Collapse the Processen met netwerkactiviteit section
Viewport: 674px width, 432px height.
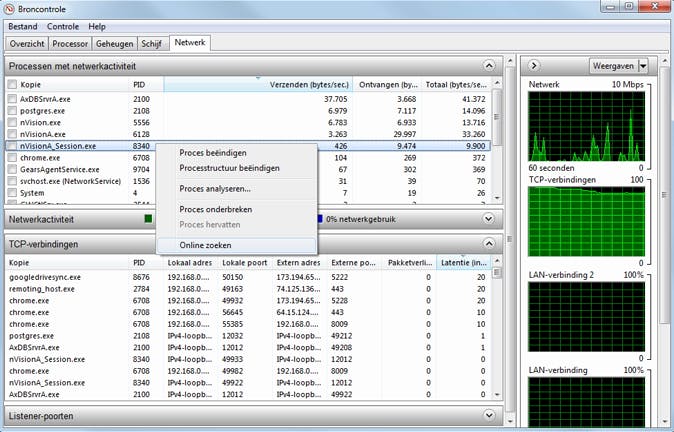click(488, 65)
